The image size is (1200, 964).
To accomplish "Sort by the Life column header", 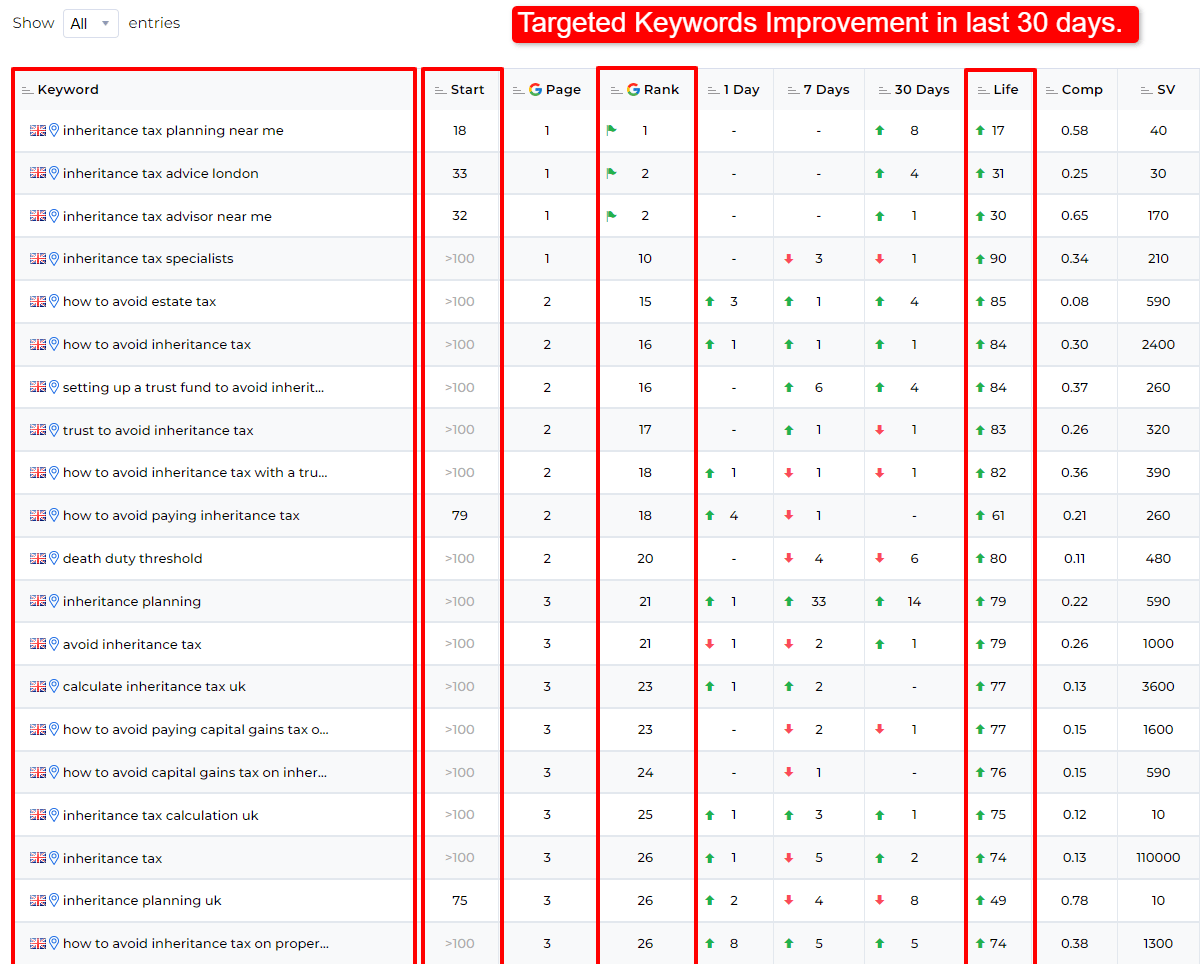I will click(1005, 90).
